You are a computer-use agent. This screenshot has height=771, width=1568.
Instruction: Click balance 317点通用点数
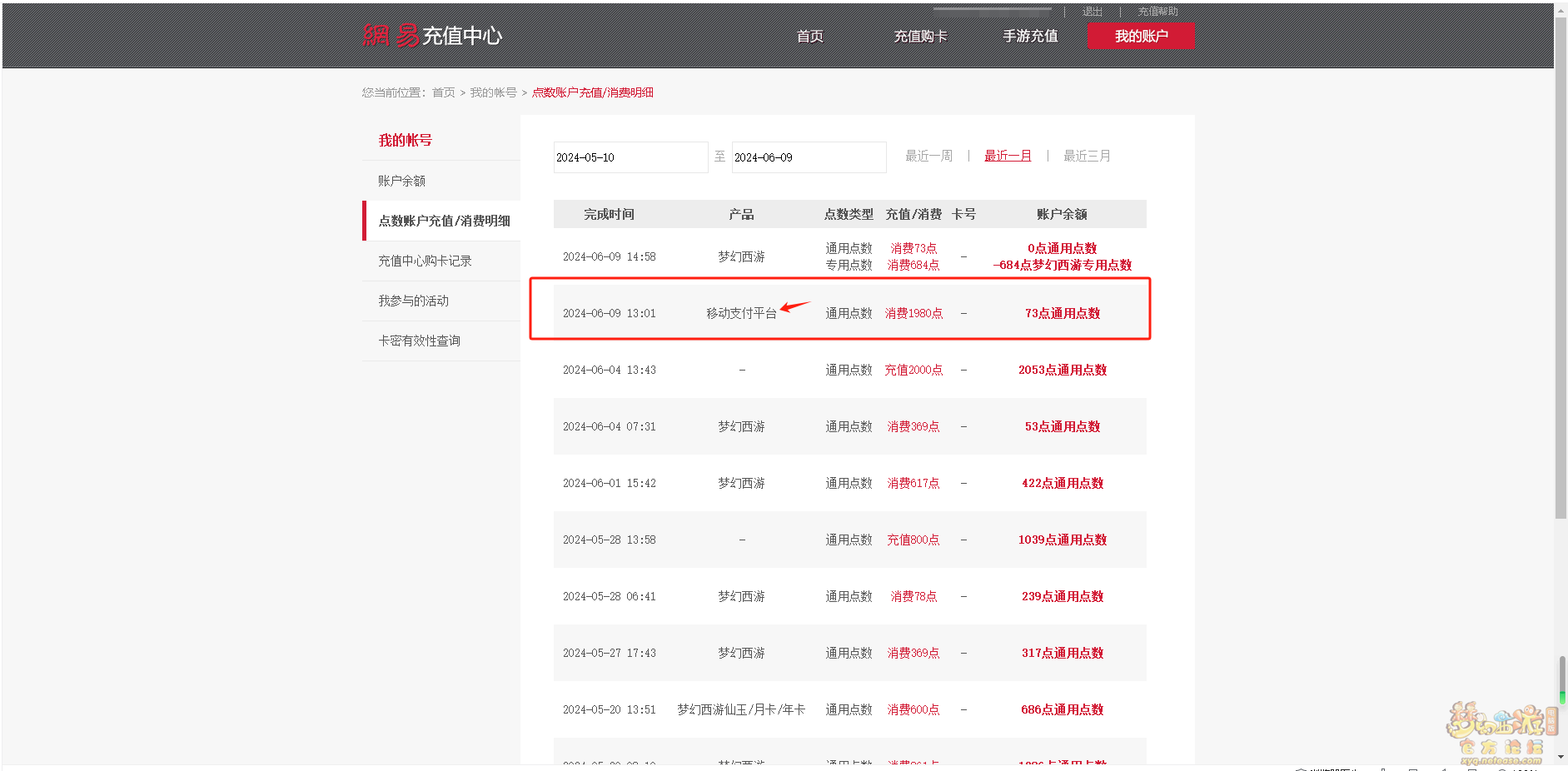1062,653
